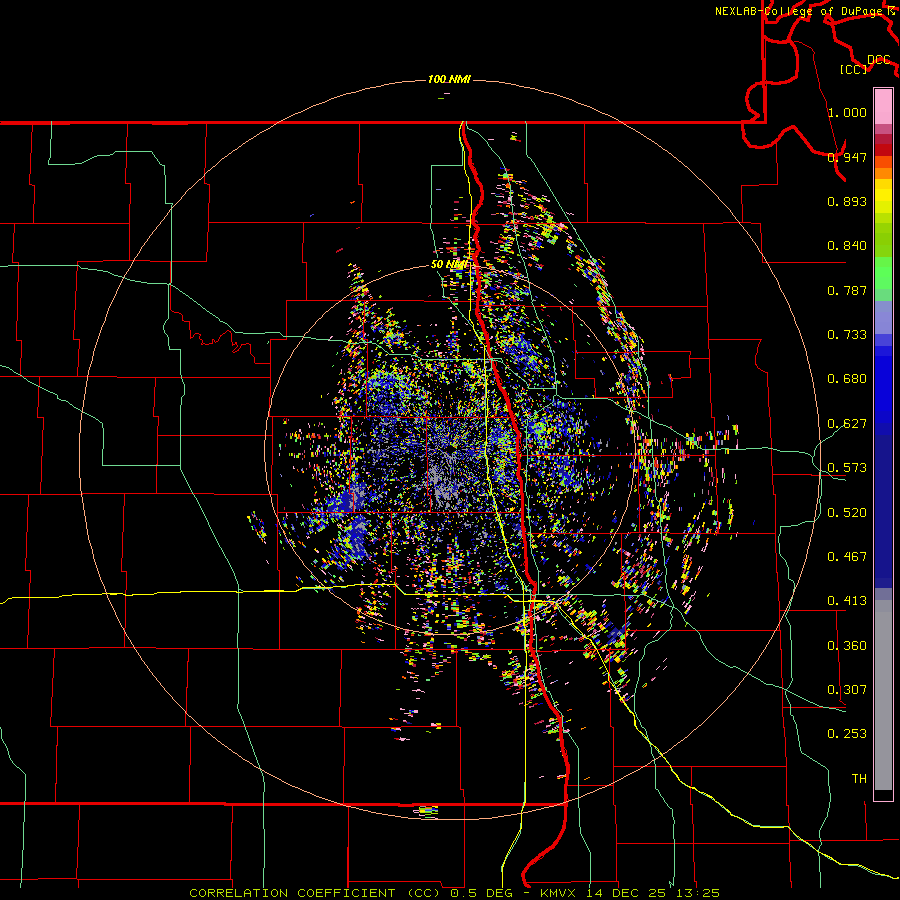Click the 0.573 legend value

(x=847, y=468)
